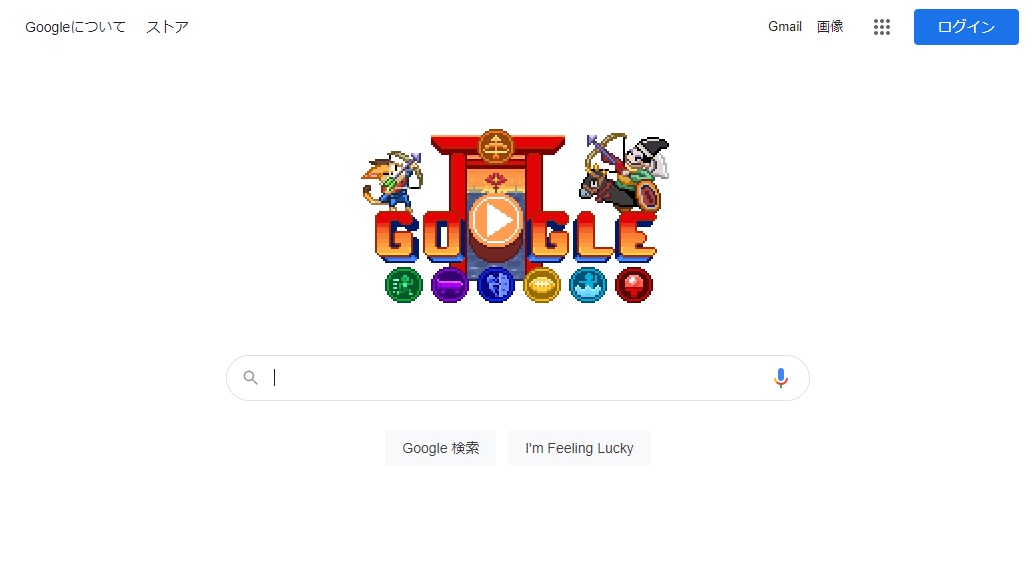
Task: Select the red table tennis medallion
Action: (634, 285)
